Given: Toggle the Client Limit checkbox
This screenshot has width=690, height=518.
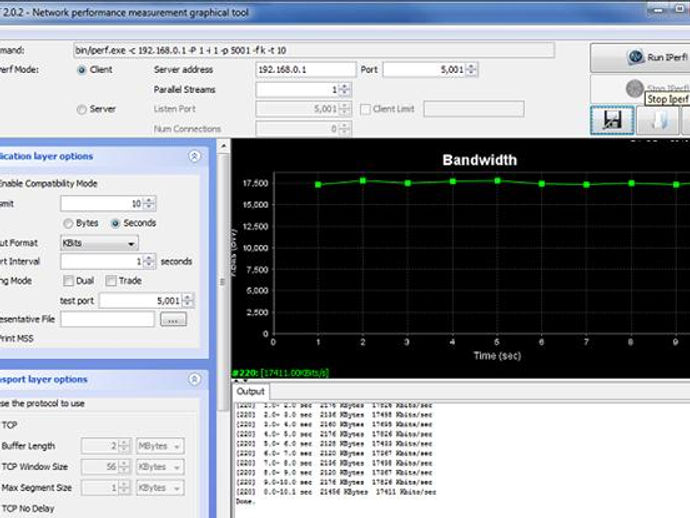Looking at the screenshot, I should click(365, 109).
